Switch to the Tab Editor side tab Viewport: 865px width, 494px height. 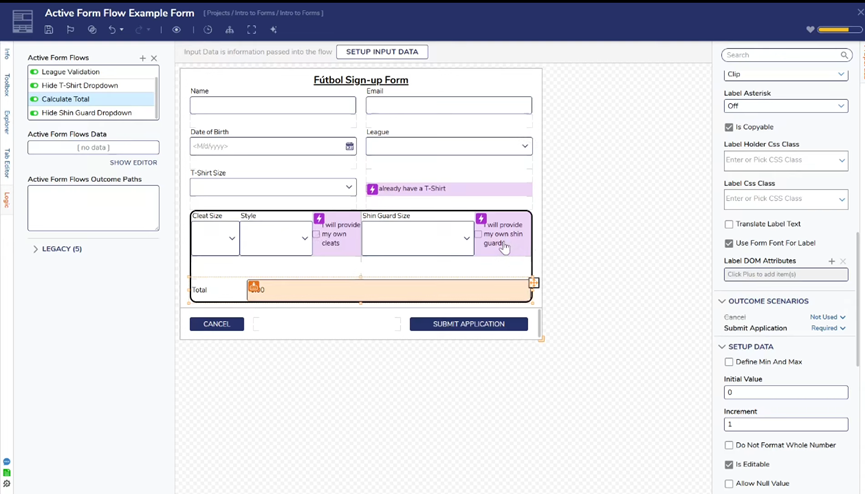7,162
